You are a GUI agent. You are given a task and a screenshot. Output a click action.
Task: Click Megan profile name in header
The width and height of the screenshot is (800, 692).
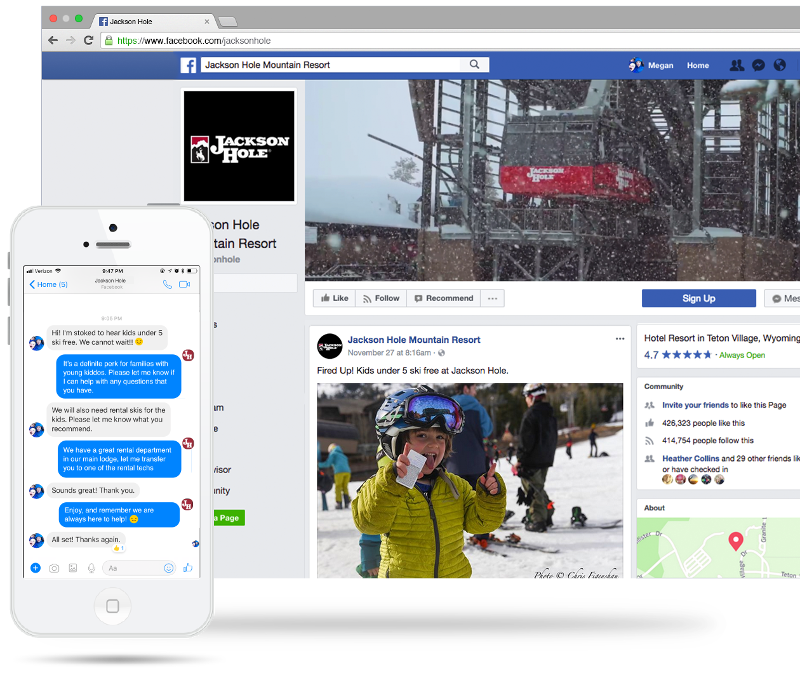tap(661, 65)
